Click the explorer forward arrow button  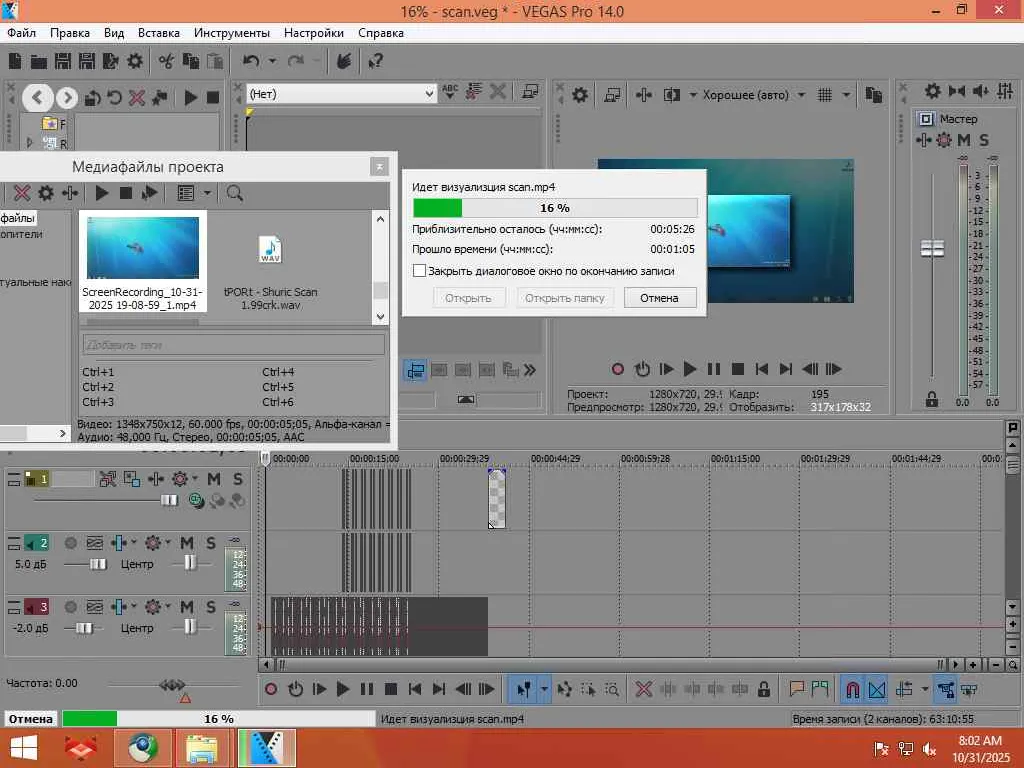pyautogui.click(x=66, y=98)
